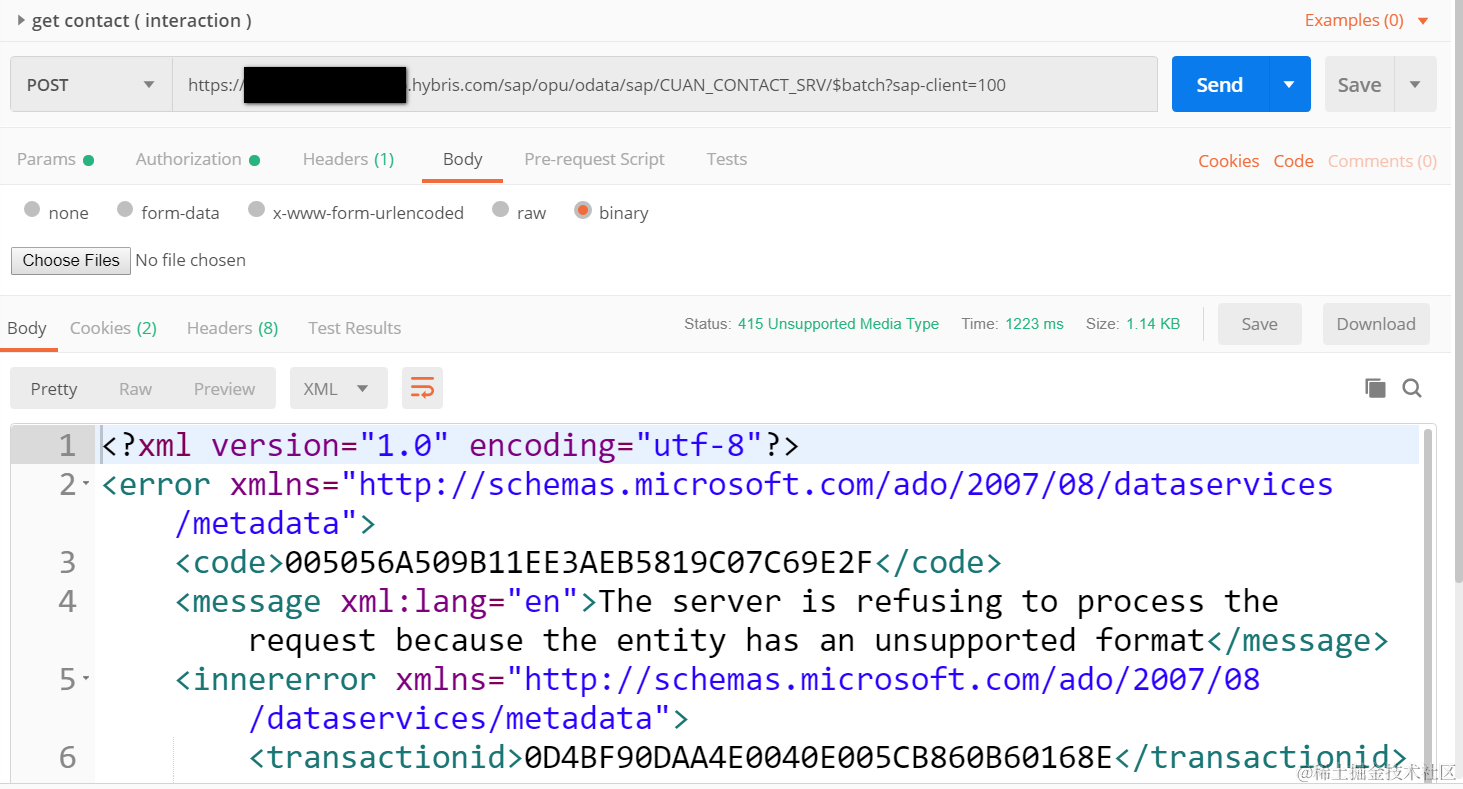Open the Test Results tab
Image resolution: width=1463 pixels, height=789 pixels.
(x=354, y=328)
